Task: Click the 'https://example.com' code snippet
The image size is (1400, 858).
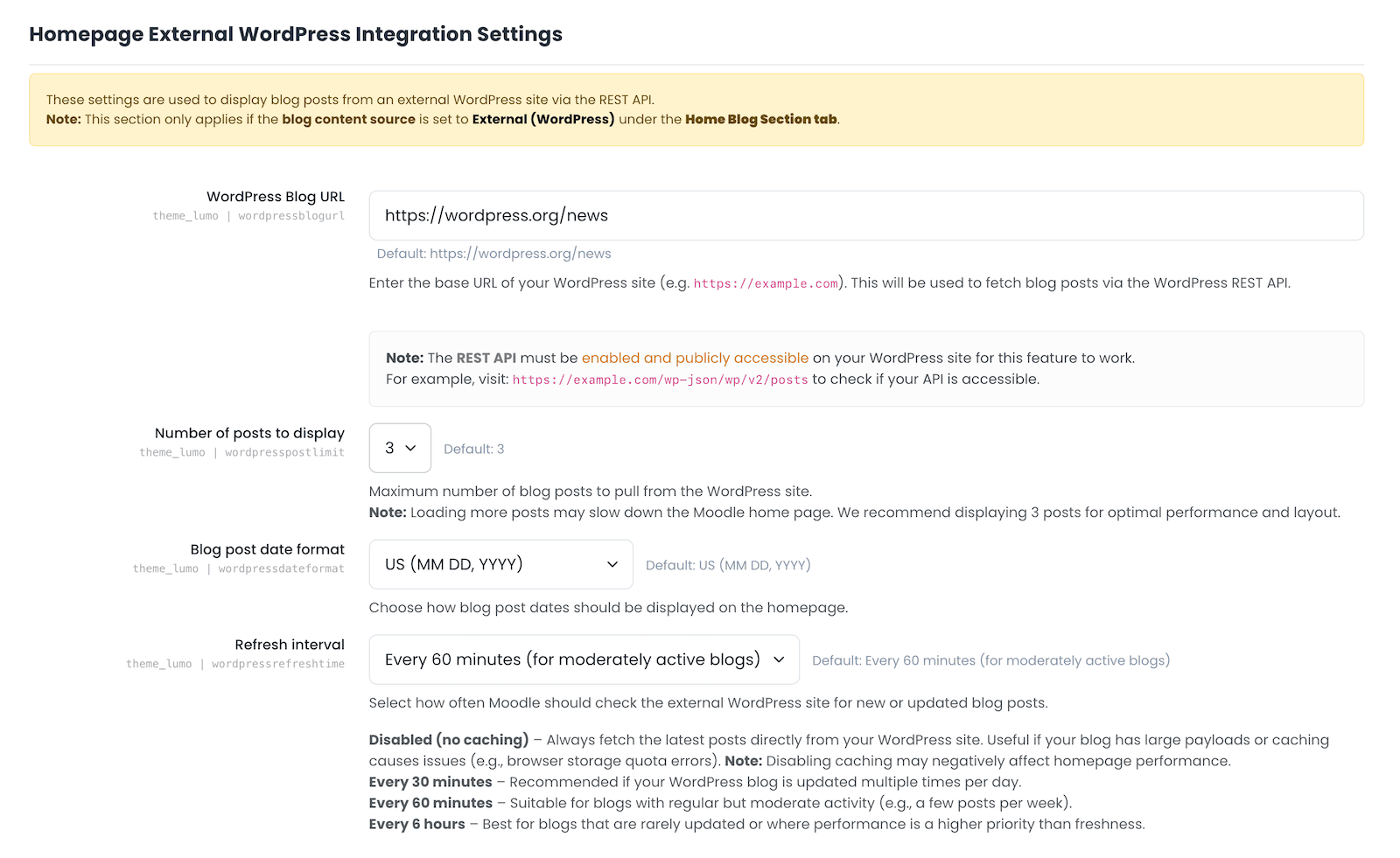Action: [766, 283]
